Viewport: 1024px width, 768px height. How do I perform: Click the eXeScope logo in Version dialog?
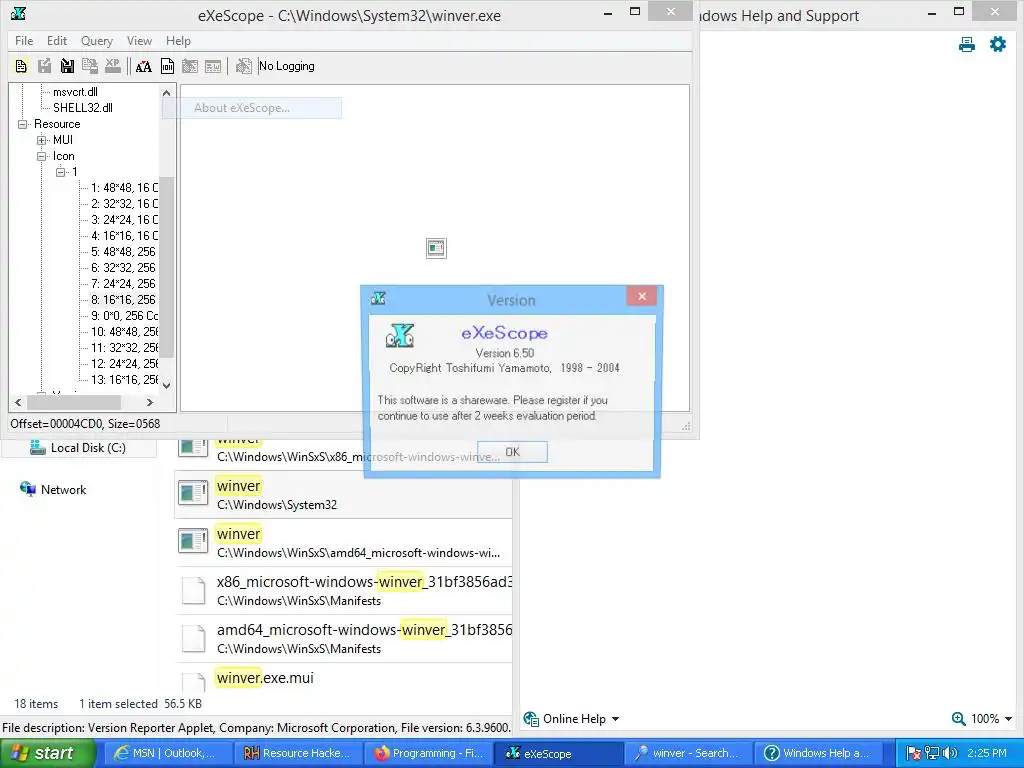pos(400,335)
